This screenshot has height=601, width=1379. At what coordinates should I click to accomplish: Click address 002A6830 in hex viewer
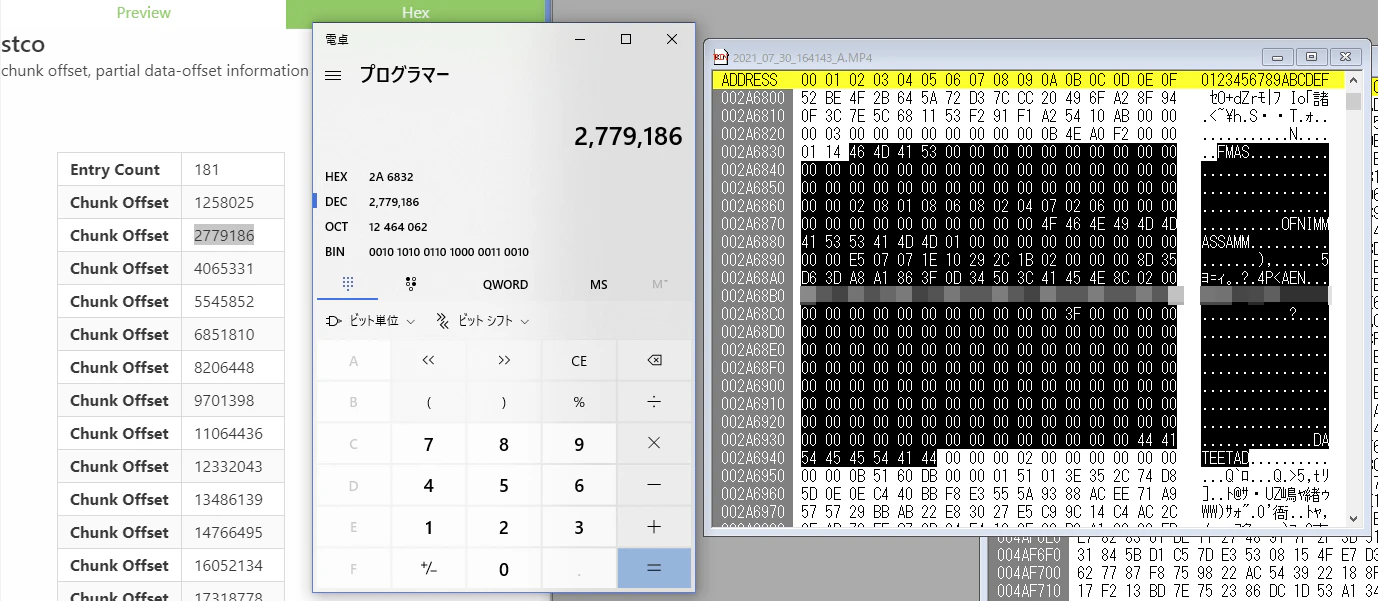(x=753, y=151)
